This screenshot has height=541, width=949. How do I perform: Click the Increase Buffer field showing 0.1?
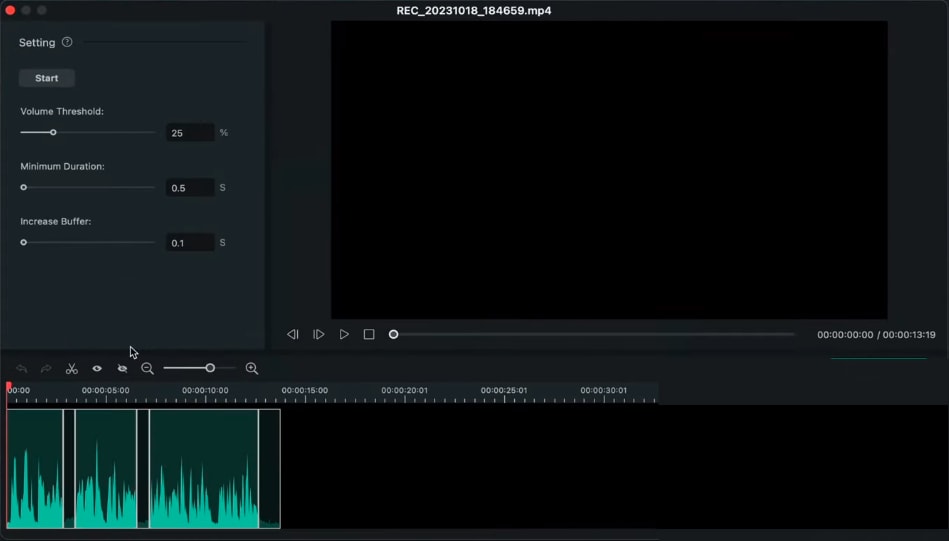190,243
